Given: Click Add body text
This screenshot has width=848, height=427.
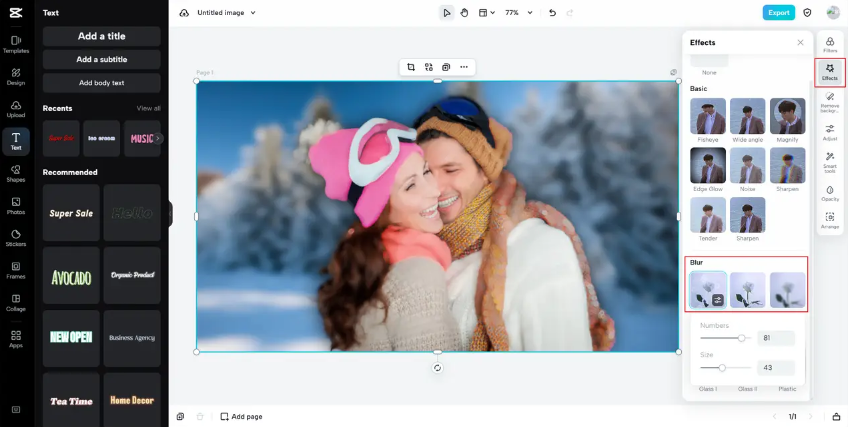Looking at the screenshot, I should 102,83.
